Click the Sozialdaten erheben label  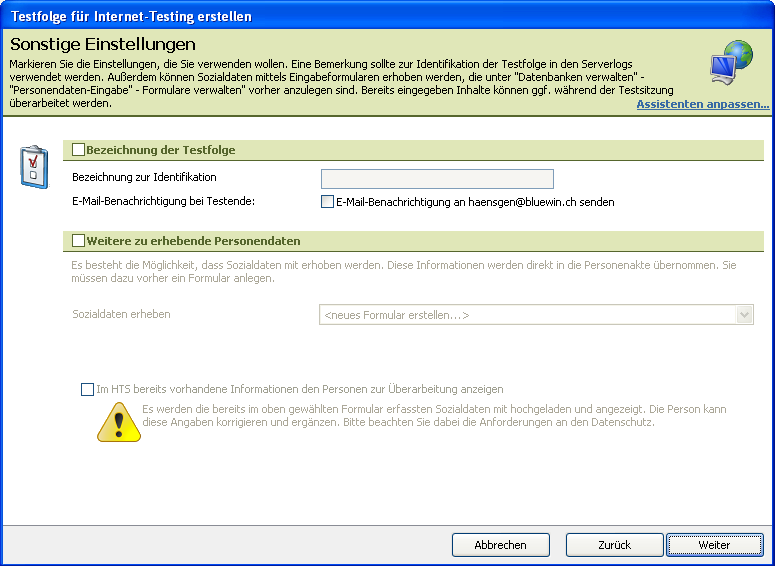coord(121,314)
